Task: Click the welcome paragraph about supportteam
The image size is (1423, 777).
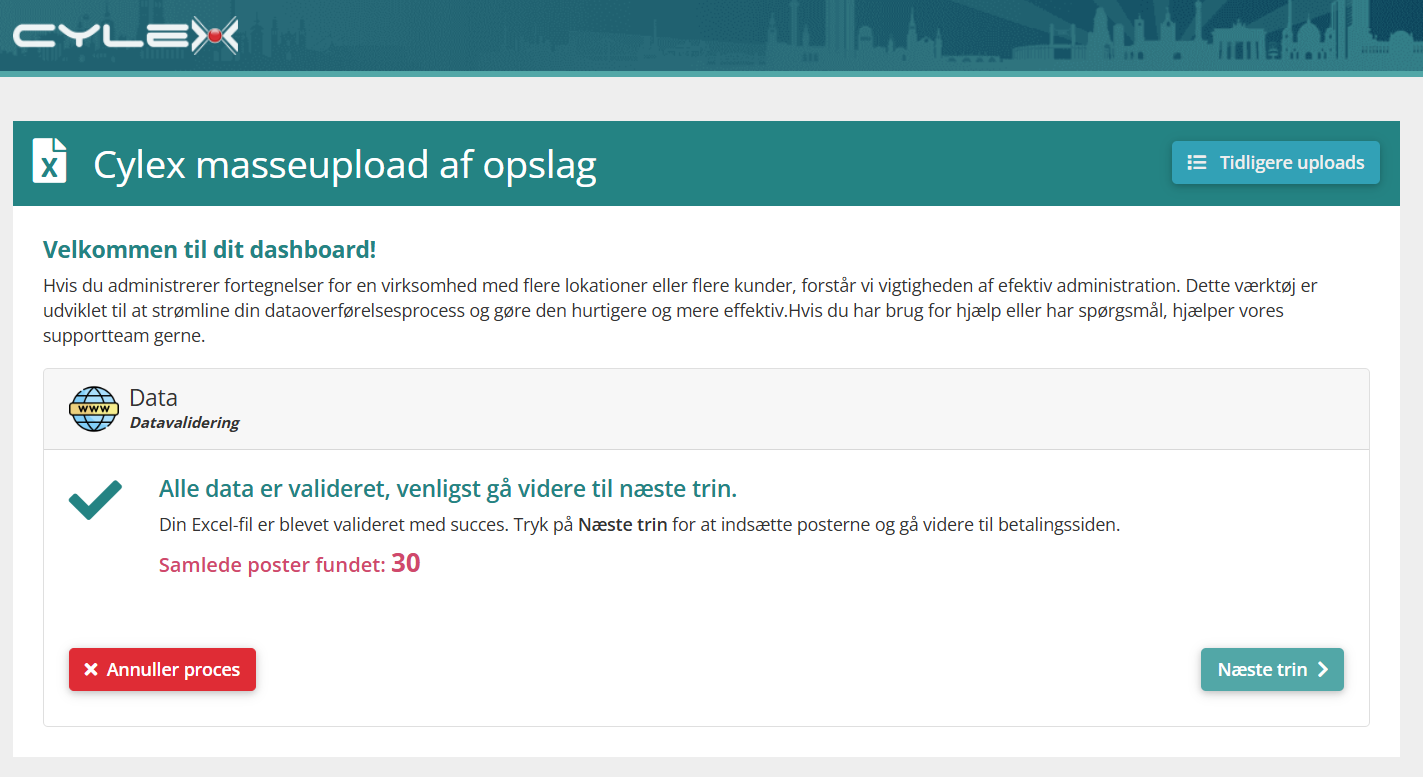Action: pyautogui.click(x=680, y=311)
